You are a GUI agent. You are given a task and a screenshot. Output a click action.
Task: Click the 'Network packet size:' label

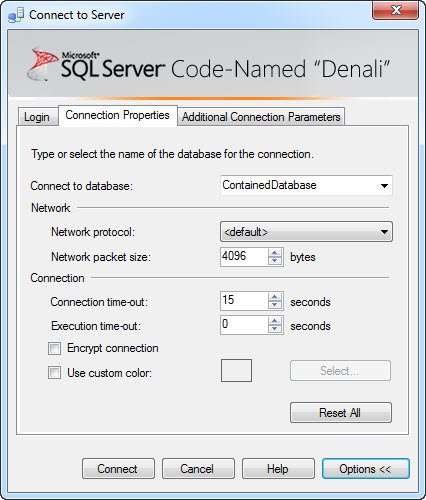[x=101, y=257]
